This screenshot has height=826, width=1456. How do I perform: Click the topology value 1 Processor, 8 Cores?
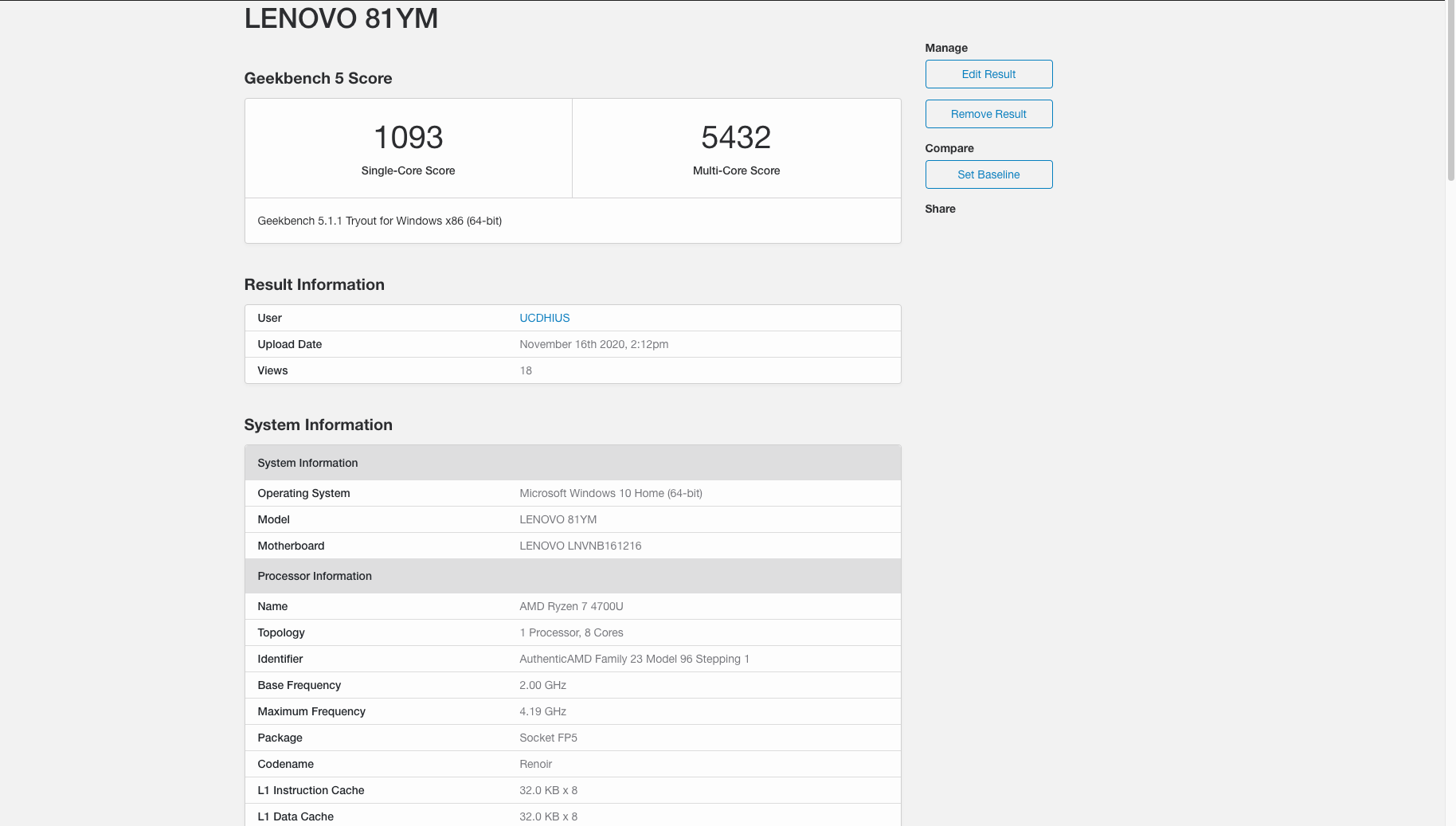point(571,632)
